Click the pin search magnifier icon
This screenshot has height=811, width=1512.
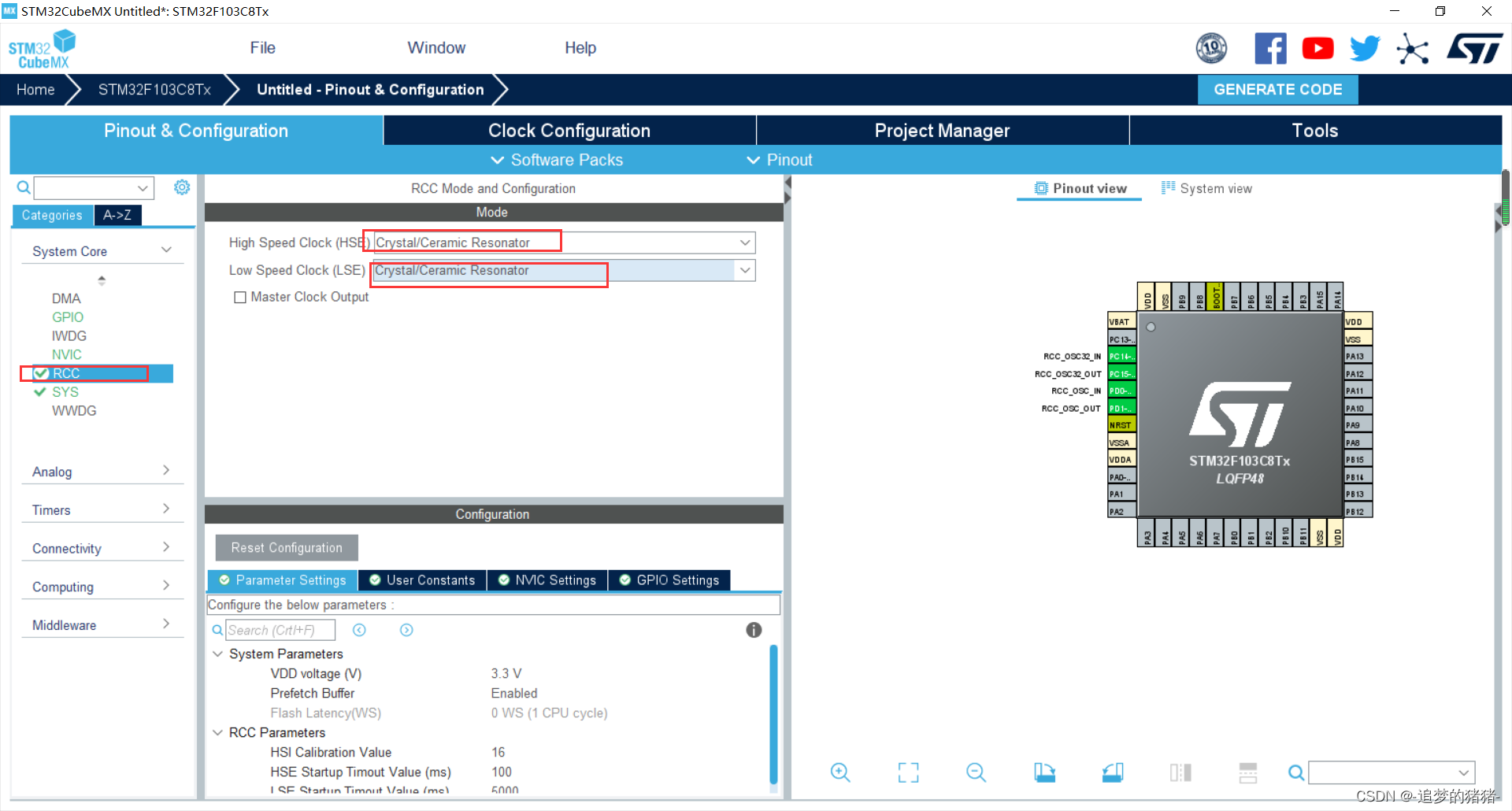1295,772
